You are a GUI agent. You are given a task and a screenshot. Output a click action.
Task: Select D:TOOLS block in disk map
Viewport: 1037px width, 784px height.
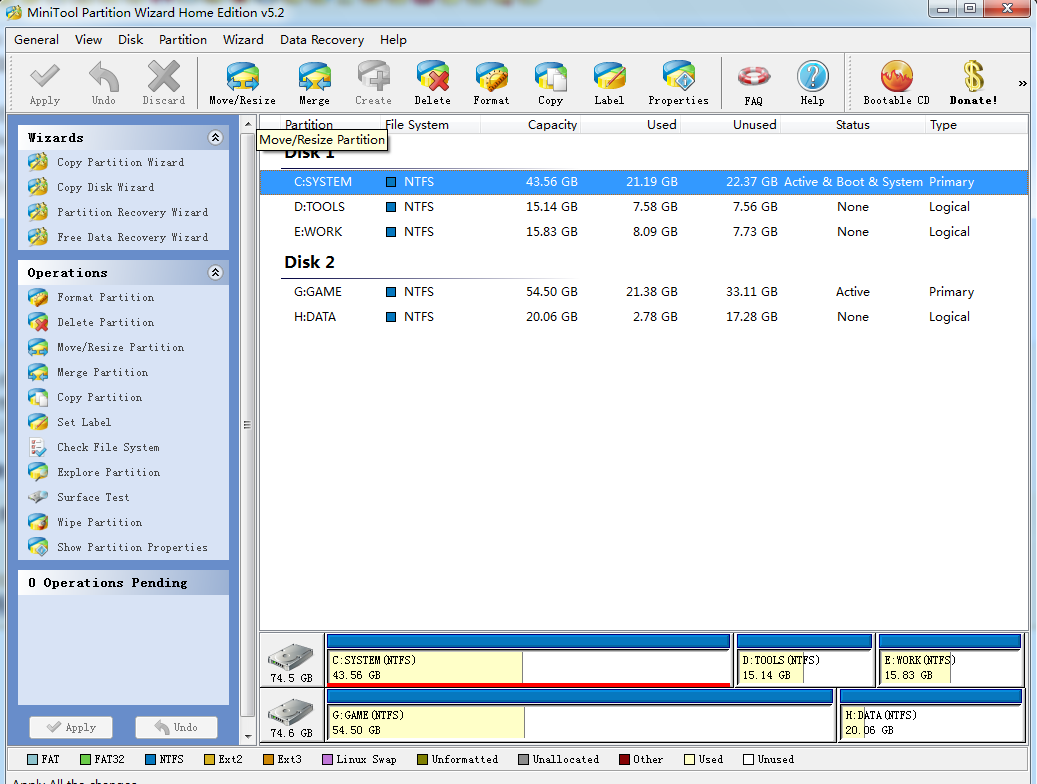(804, 660)
